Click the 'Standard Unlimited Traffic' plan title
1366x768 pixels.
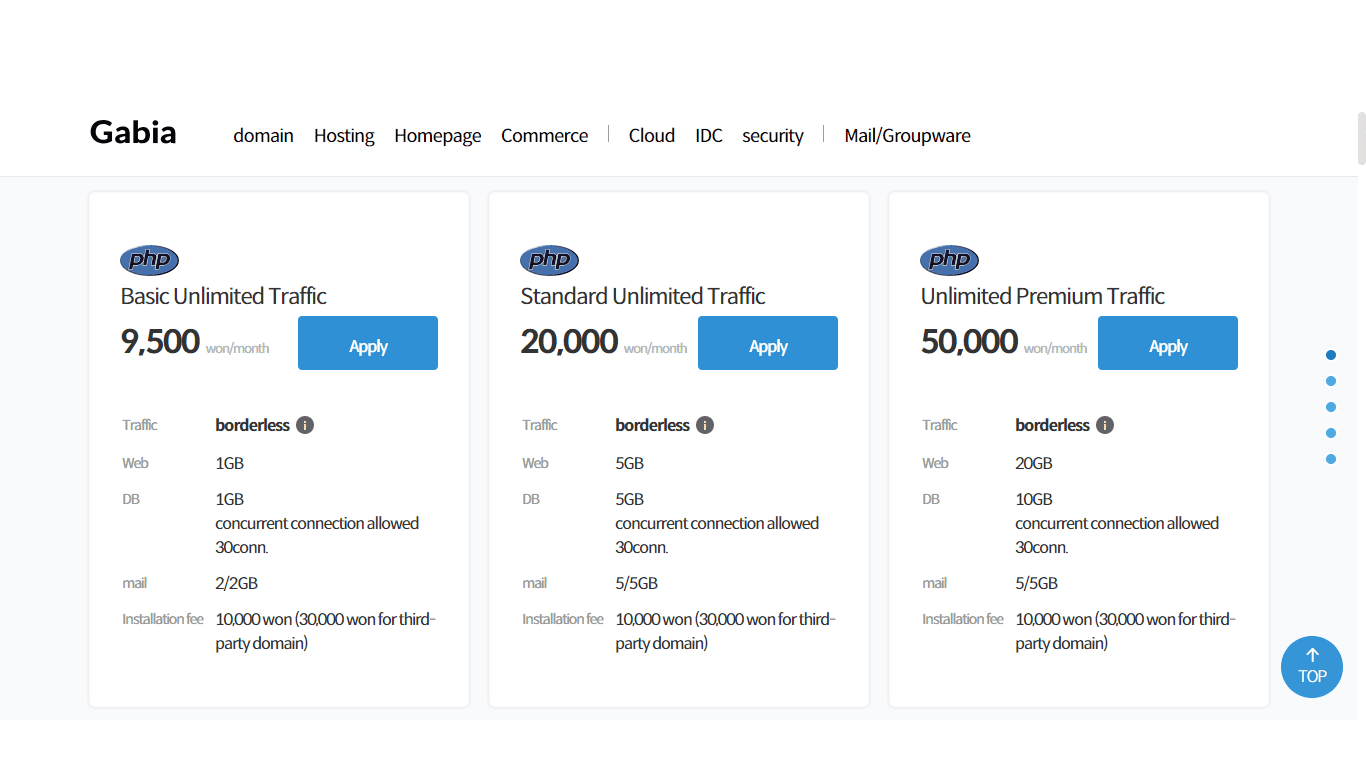point(643,296)
